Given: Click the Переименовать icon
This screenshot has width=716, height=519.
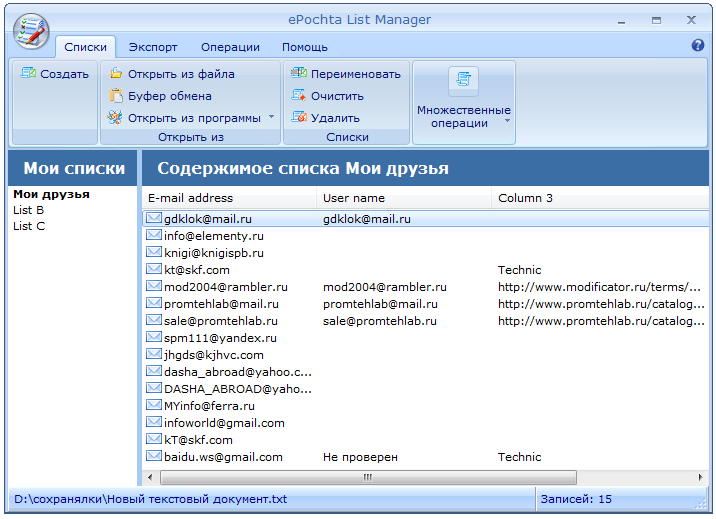Looking at the screenshot, I should (299, 73).
